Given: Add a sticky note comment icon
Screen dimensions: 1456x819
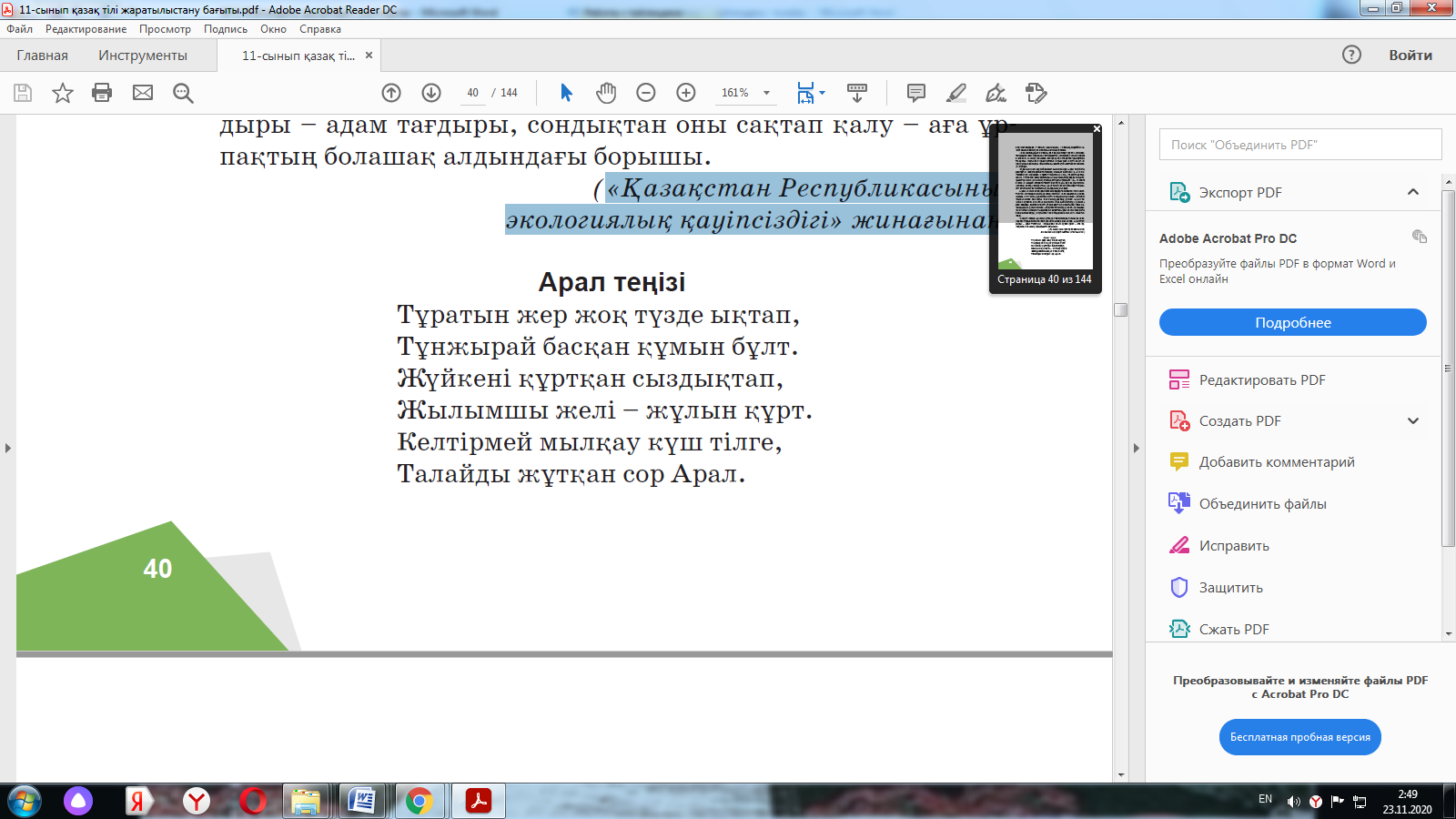Looking at the screenshot, I should 916,93.
